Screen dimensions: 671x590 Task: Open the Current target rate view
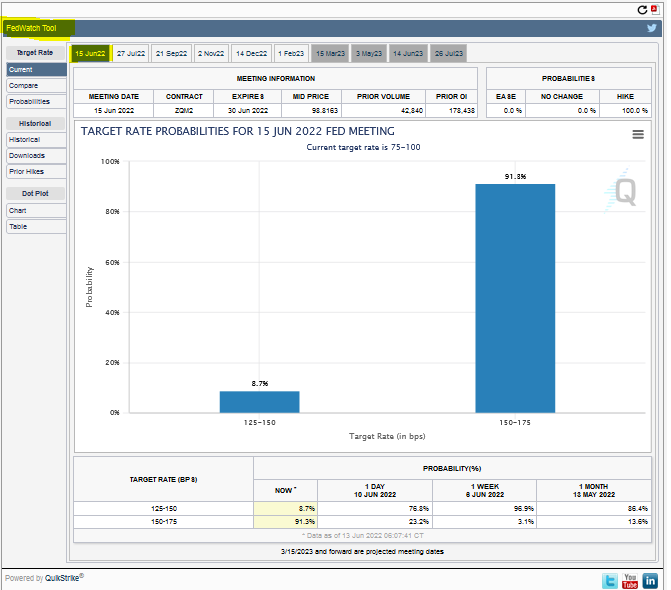pos(36,70)
